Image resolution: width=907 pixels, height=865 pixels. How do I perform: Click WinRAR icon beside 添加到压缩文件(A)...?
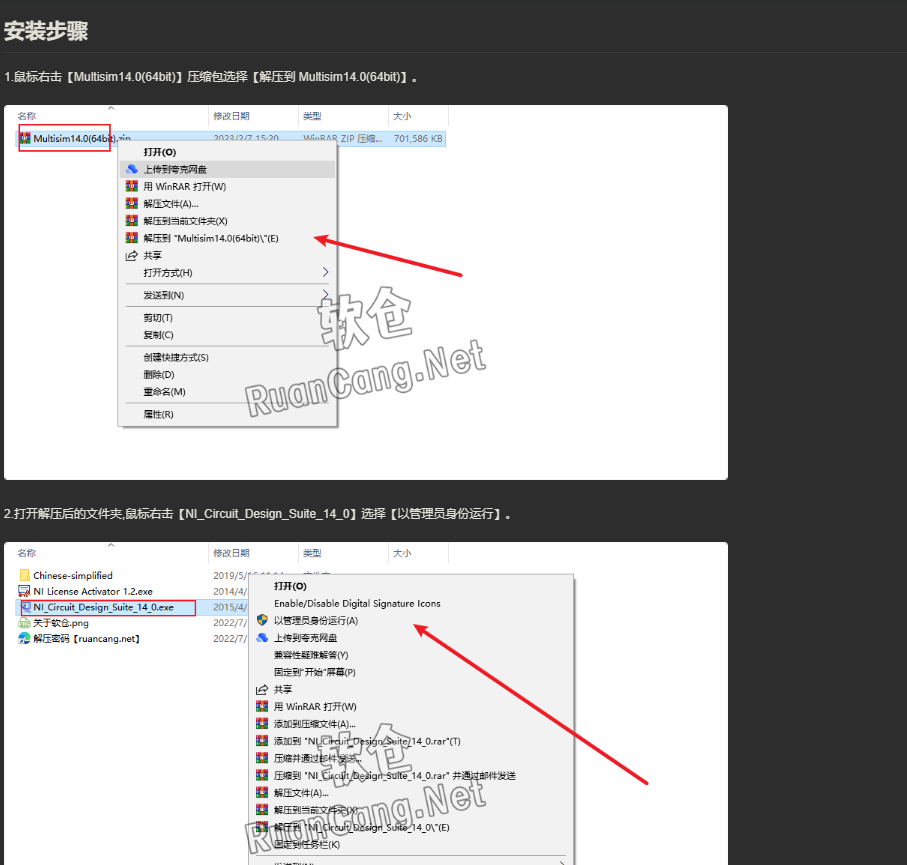(x=262, y=724)
